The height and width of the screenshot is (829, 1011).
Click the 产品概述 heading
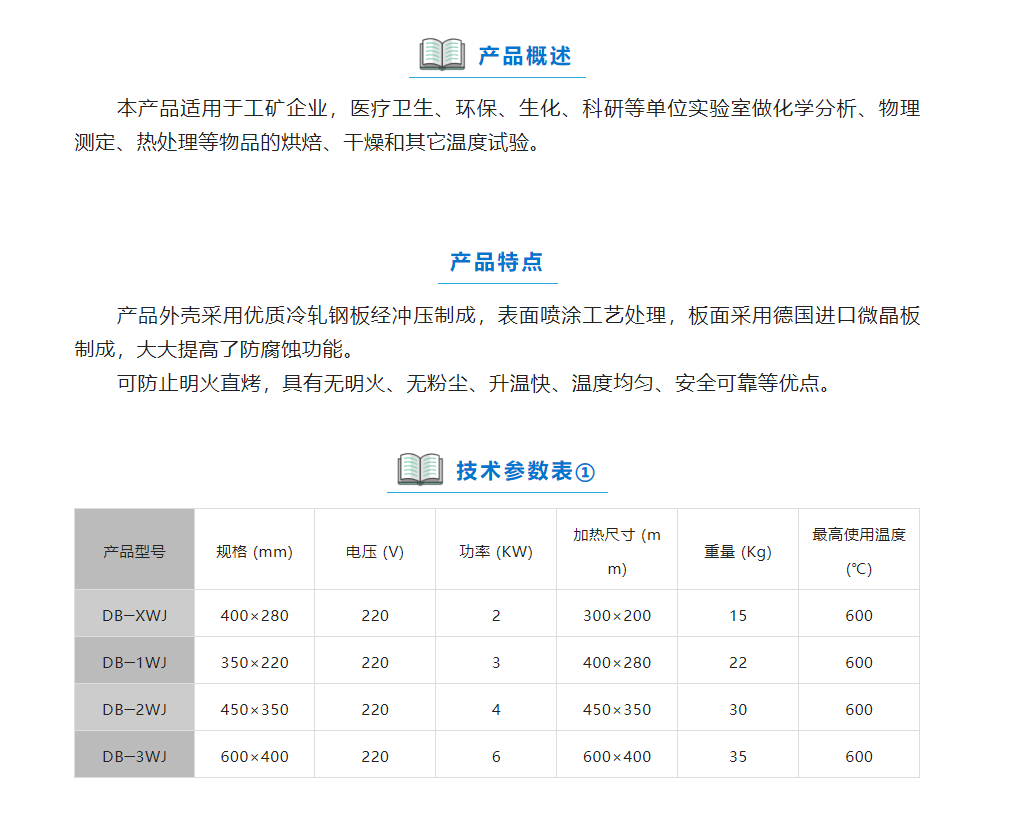click(525, 56)
